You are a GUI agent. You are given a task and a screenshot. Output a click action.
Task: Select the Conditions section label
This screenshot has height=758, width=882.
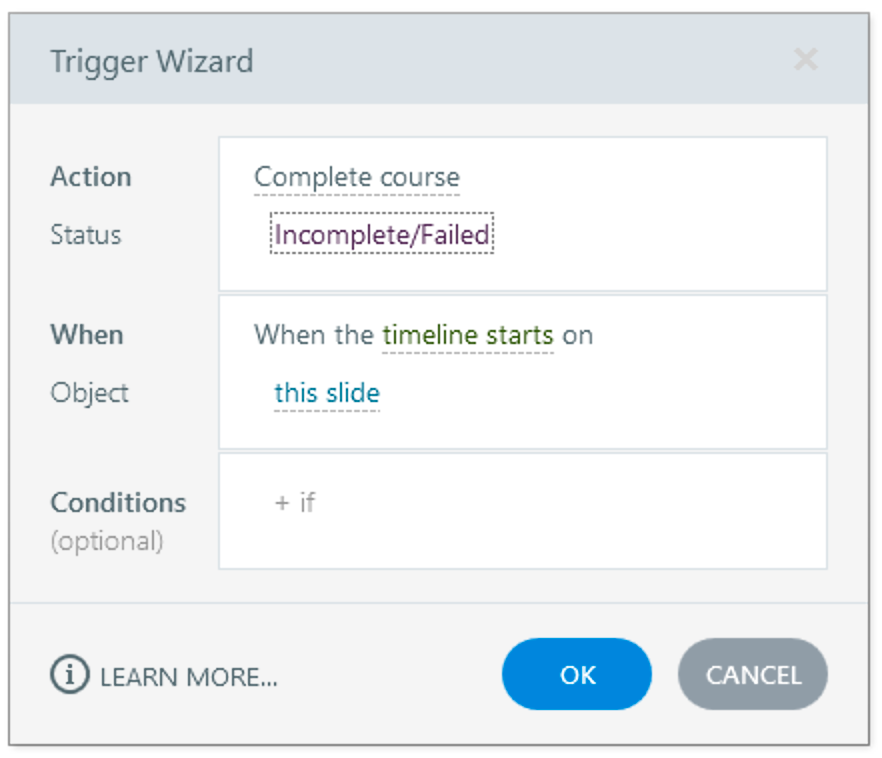coord(118,502)
